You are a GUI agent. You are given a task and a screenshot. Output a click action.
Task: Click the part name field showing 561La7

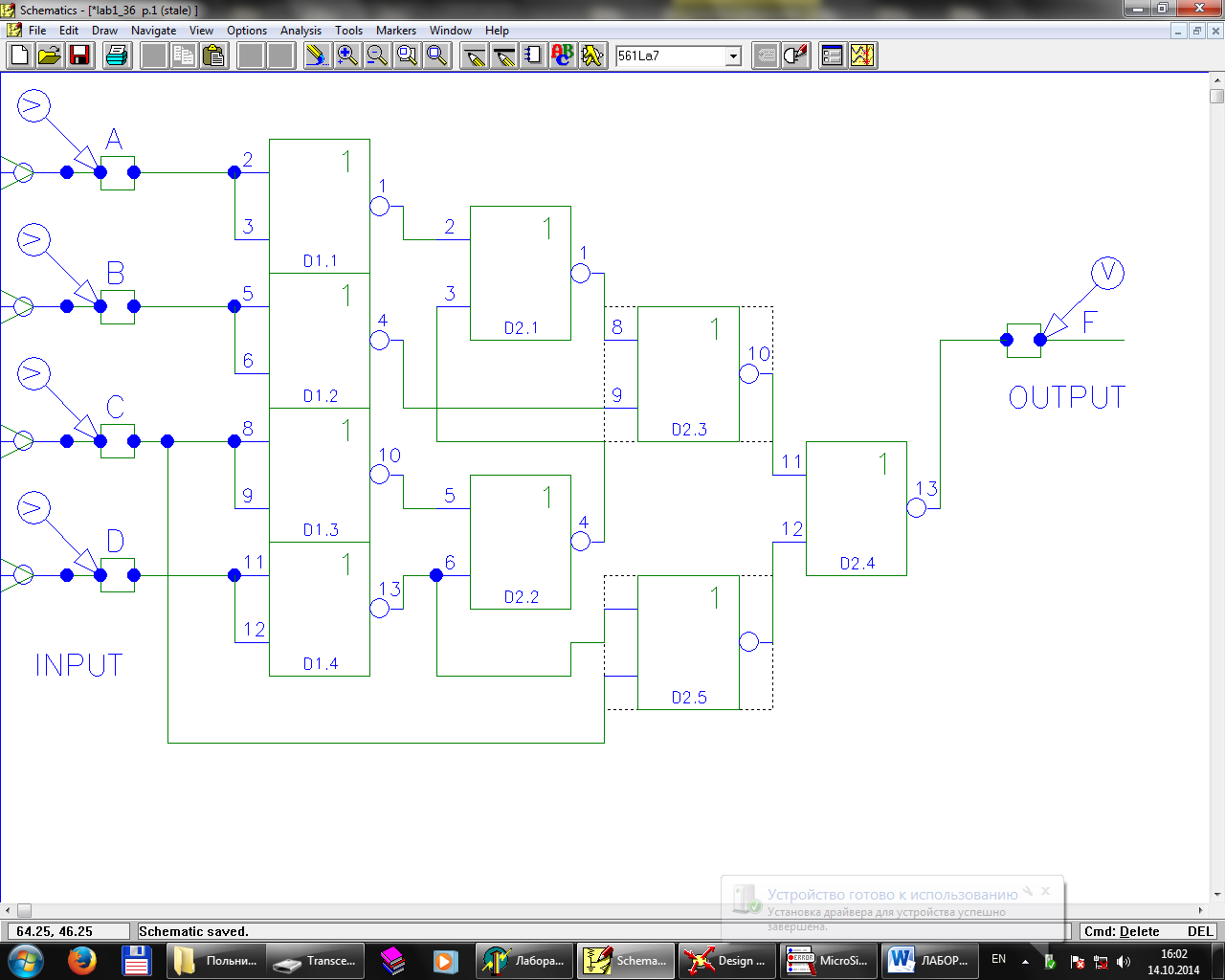[671, 56]
